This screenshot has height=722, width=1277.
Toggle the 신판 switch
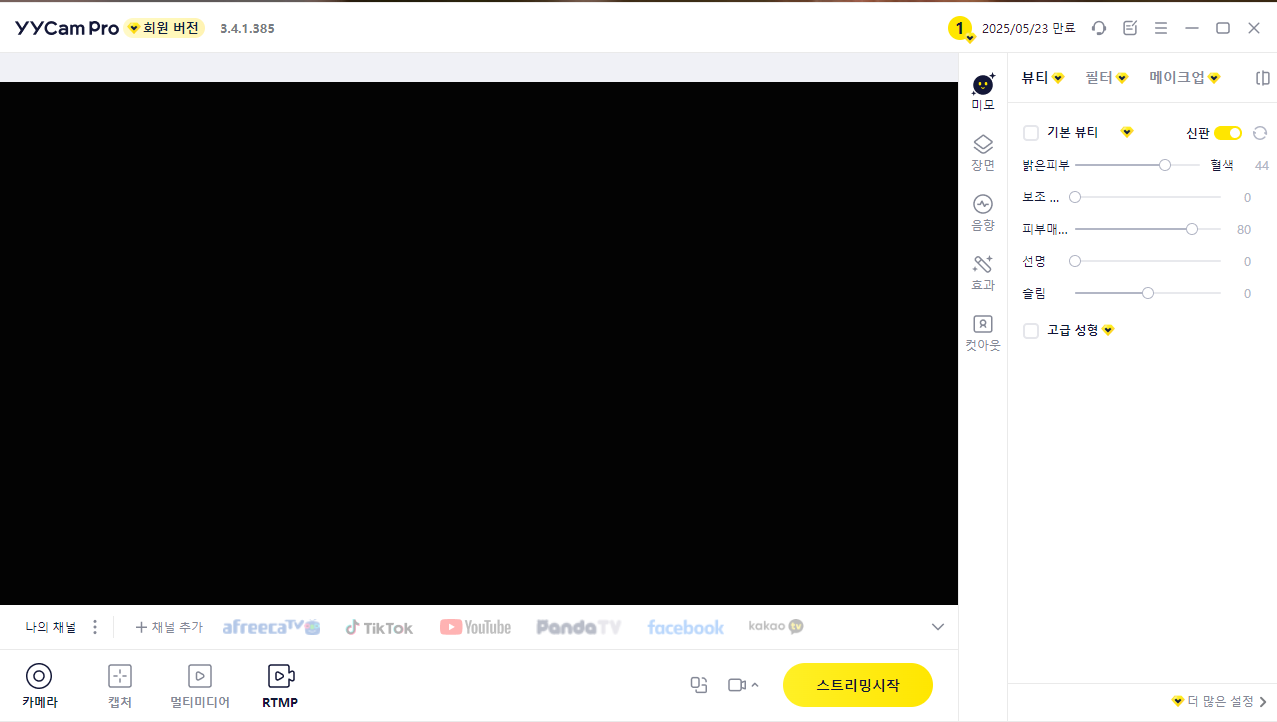[x=1228, y=133]
